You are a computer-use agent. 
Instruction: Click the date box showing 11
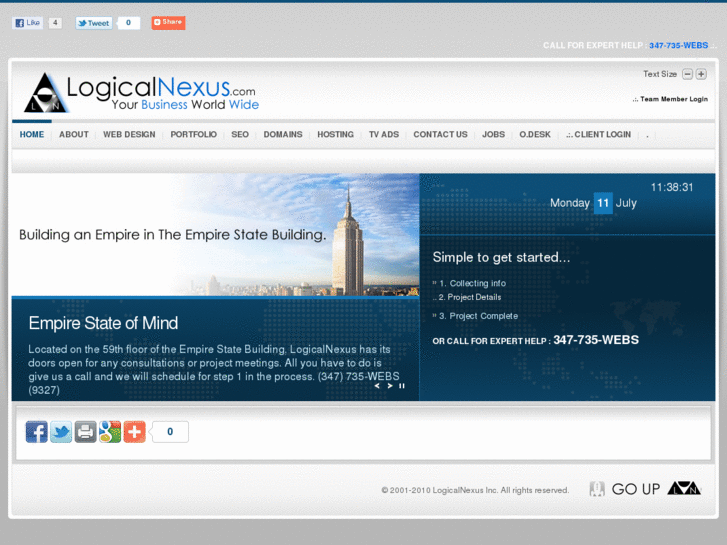603,203
